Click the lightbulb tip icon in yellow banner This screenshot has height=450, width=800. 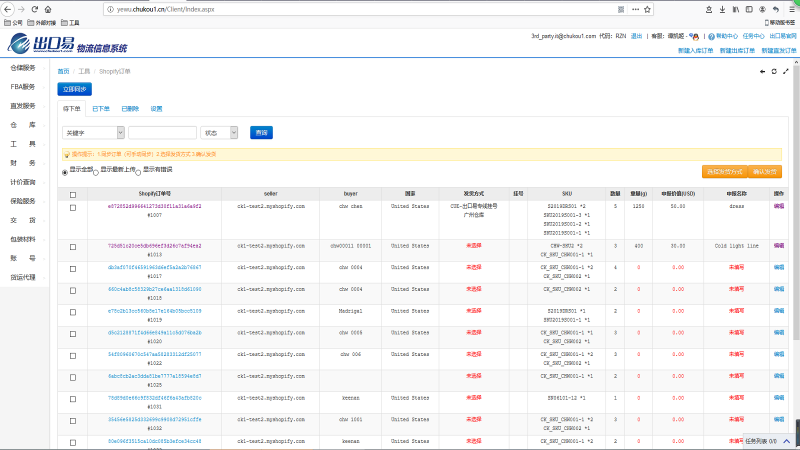point(67,154)
